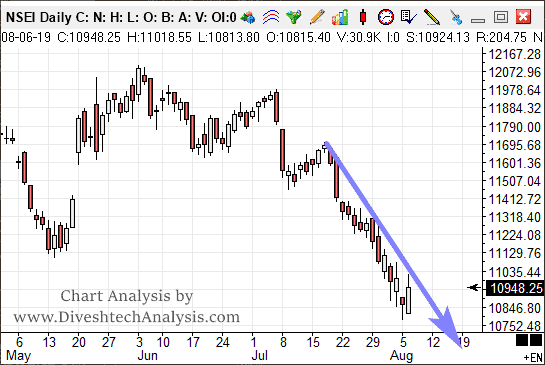The width and height of the screenshot is (545, 365).
Task: Click the Jun month label on time axis
Action: coord(147,356)
